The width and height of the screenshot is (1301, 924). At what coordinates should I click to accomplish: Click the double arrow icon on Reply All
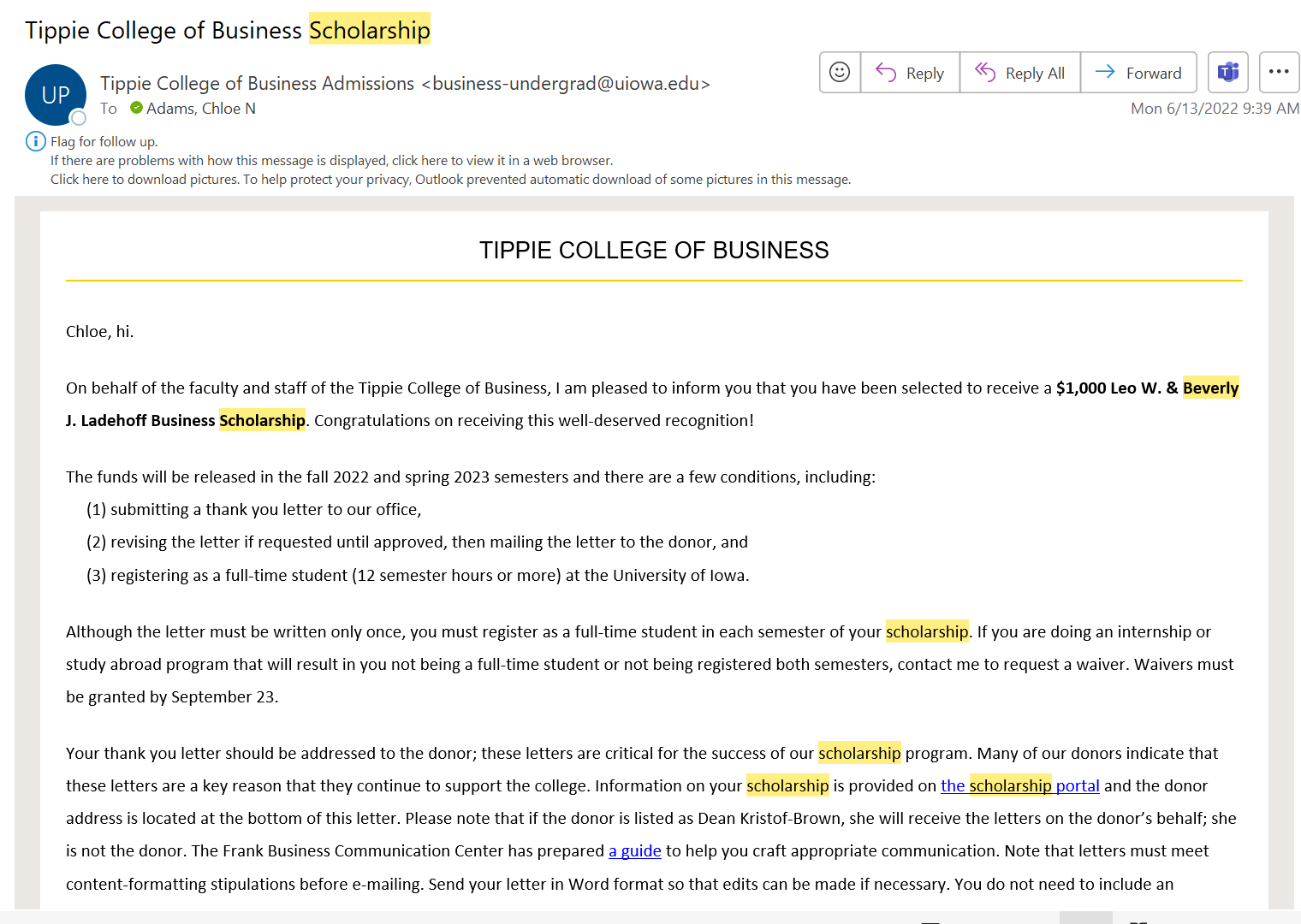pos(985,72)
